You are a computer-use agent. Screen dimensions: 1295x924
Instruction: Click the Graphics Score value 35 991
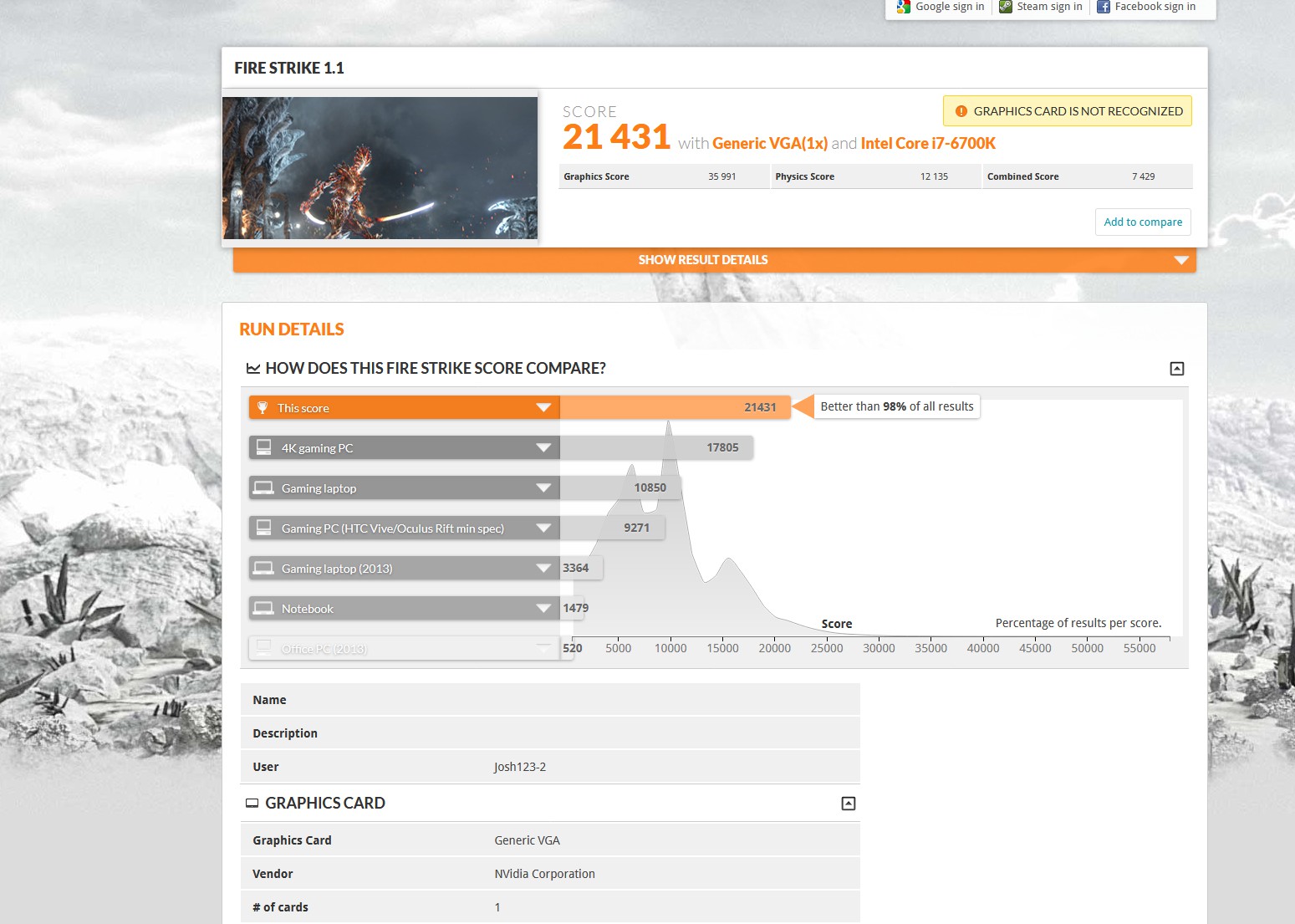(x=722, y=176)
